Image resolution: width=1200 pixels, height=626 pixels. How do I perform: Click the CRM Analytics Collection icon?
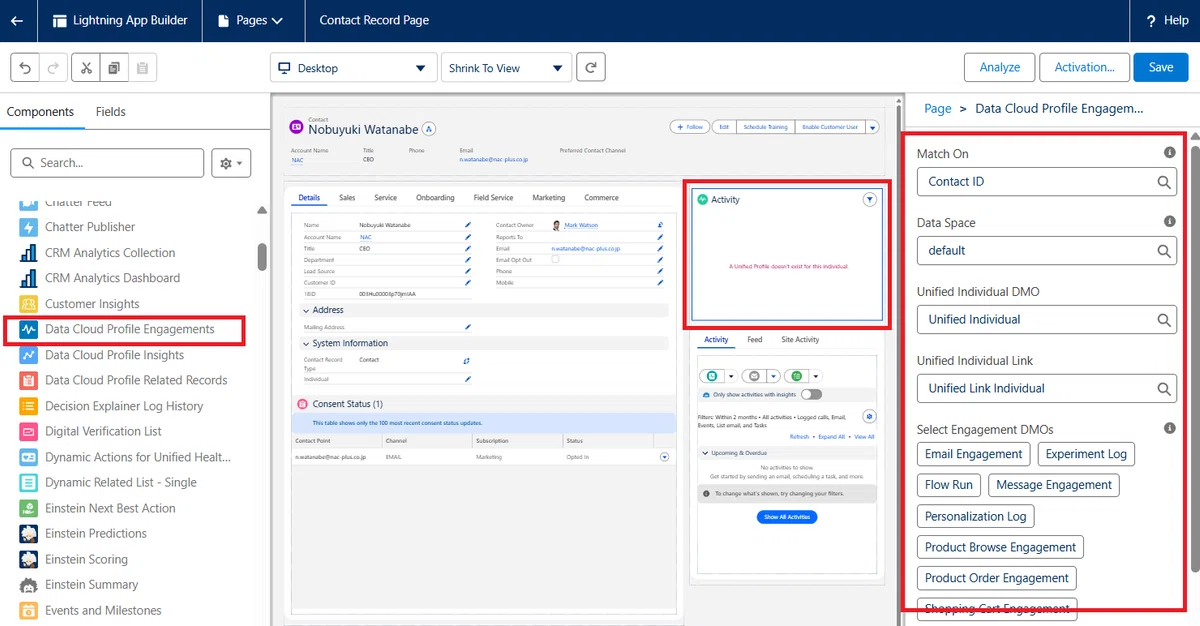(28, 253)
